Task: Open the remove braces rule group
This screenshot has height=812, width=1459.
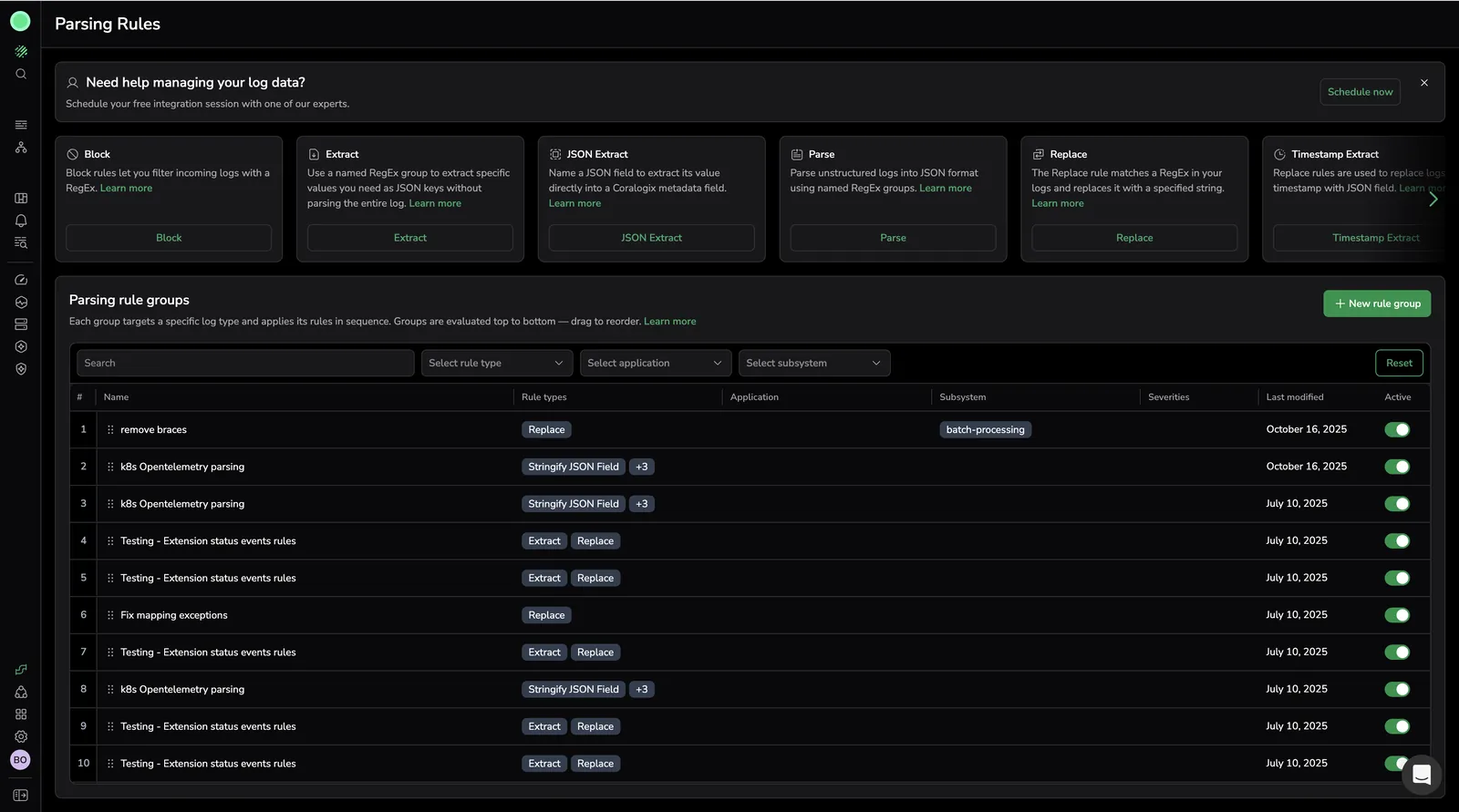Action: click(x=153, y=430)
